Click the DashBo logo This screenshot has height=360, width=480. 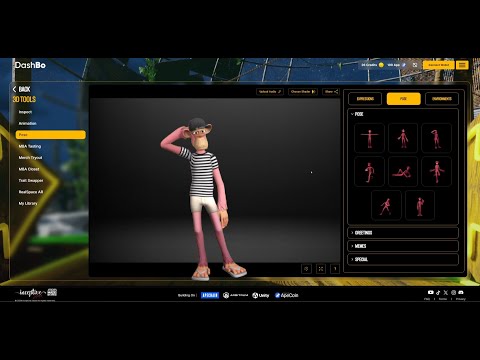pos(30,65)
